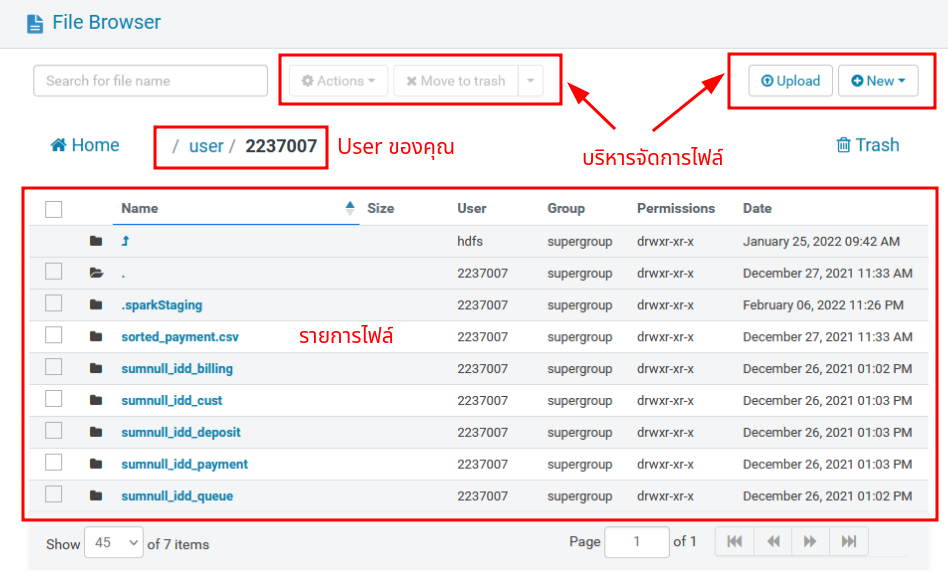Sort the list by the Name column
Viewport: 948px width, 576px height.
click(x=140, y=208)
